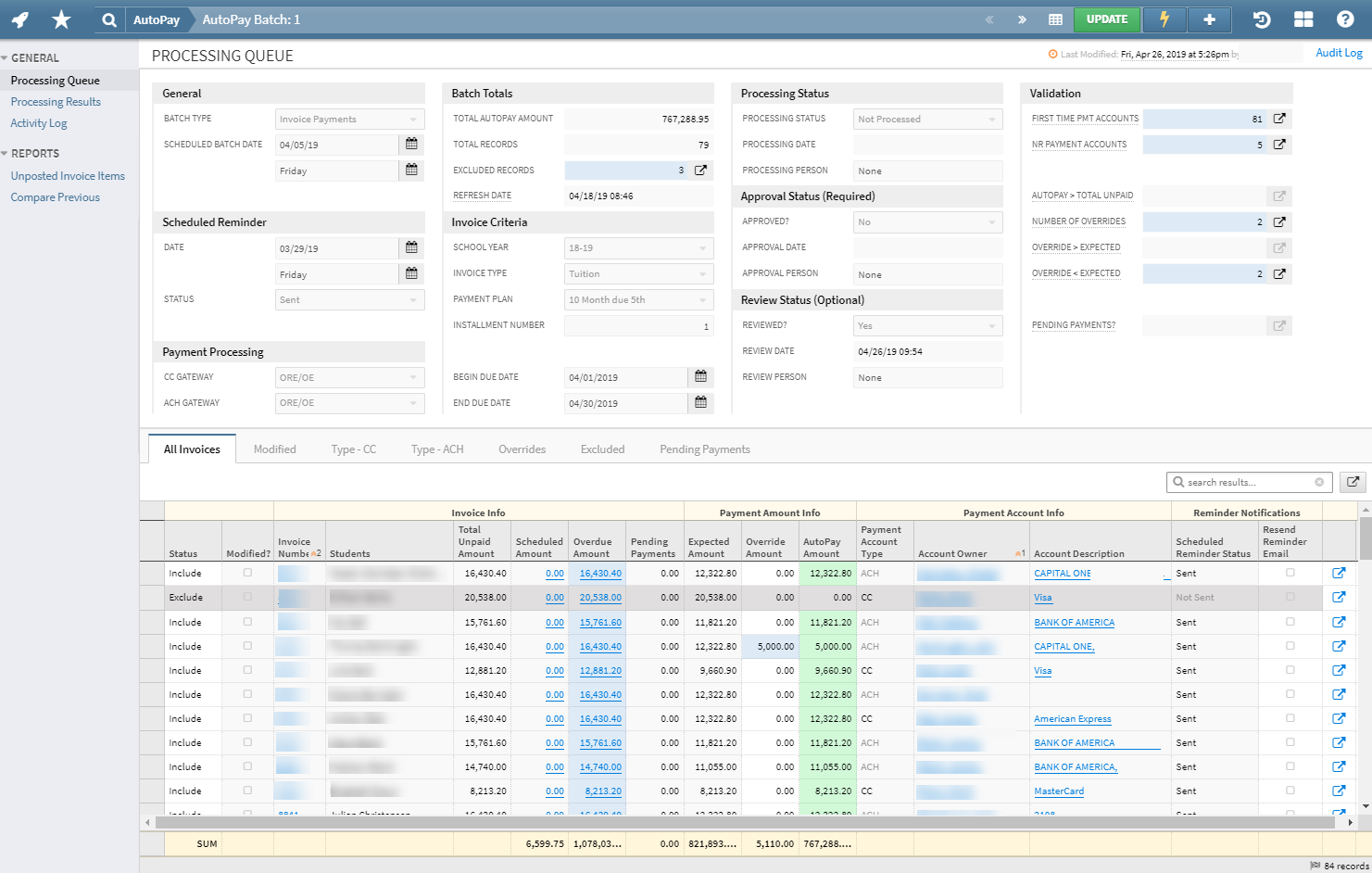Open the search magnifier in the top bar
The width and height of the screenshot is (1372, 873).
(108, 19)
